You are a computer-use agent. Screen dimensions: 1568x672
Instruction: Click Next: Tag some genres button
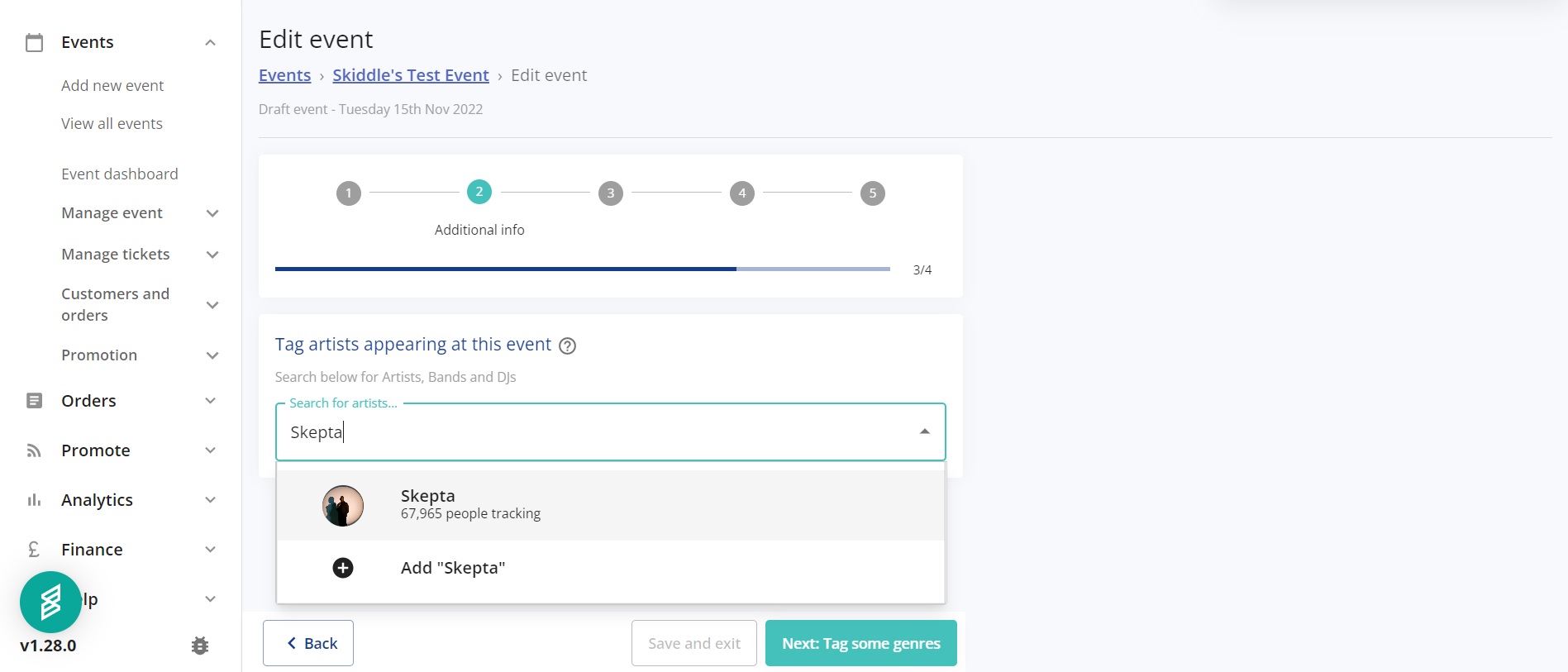pos(861,643)
